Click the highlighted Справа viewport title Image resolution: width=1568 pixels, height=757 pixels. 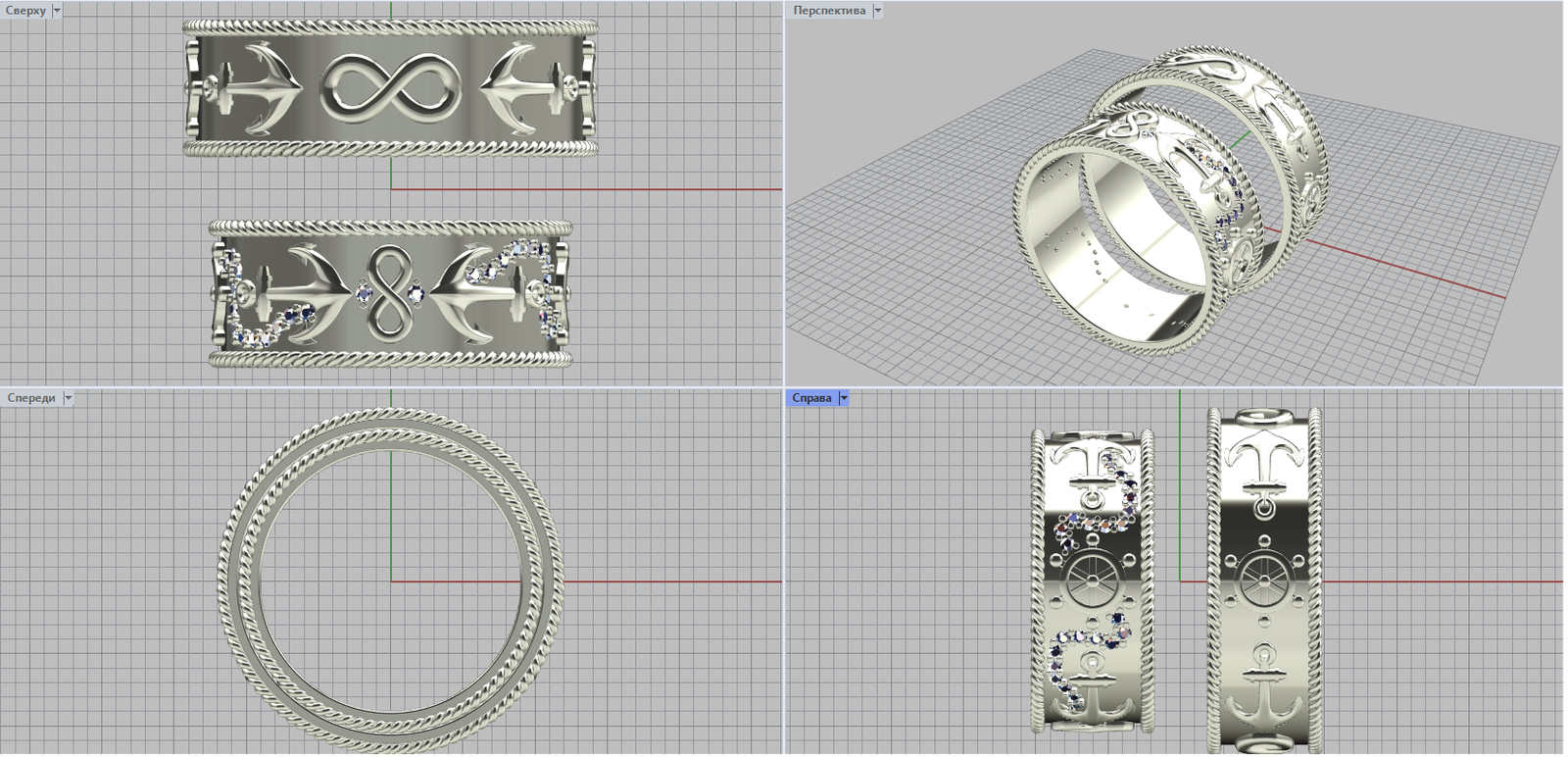811,398
